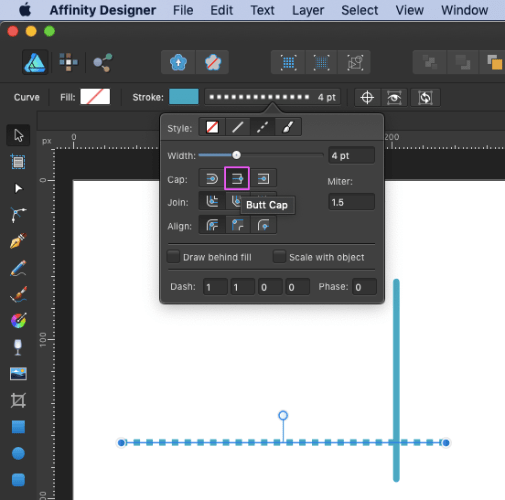Click the Synchronize Defaults flower icon
Viewport: 505px width, 500px height.
(178, 62)
